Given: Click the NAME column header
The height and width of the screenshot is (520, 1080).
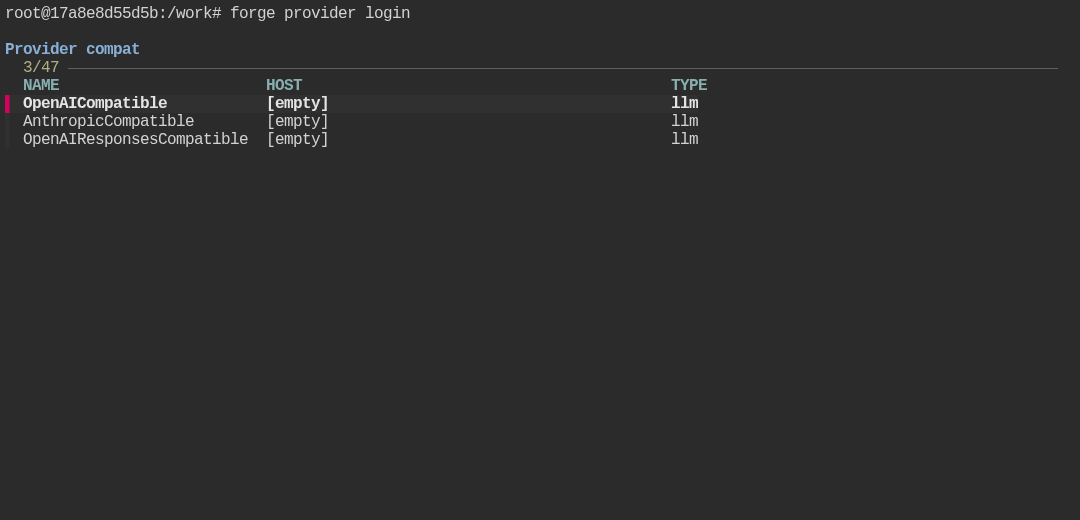Looking at the screenshot, I should (41, 85).
